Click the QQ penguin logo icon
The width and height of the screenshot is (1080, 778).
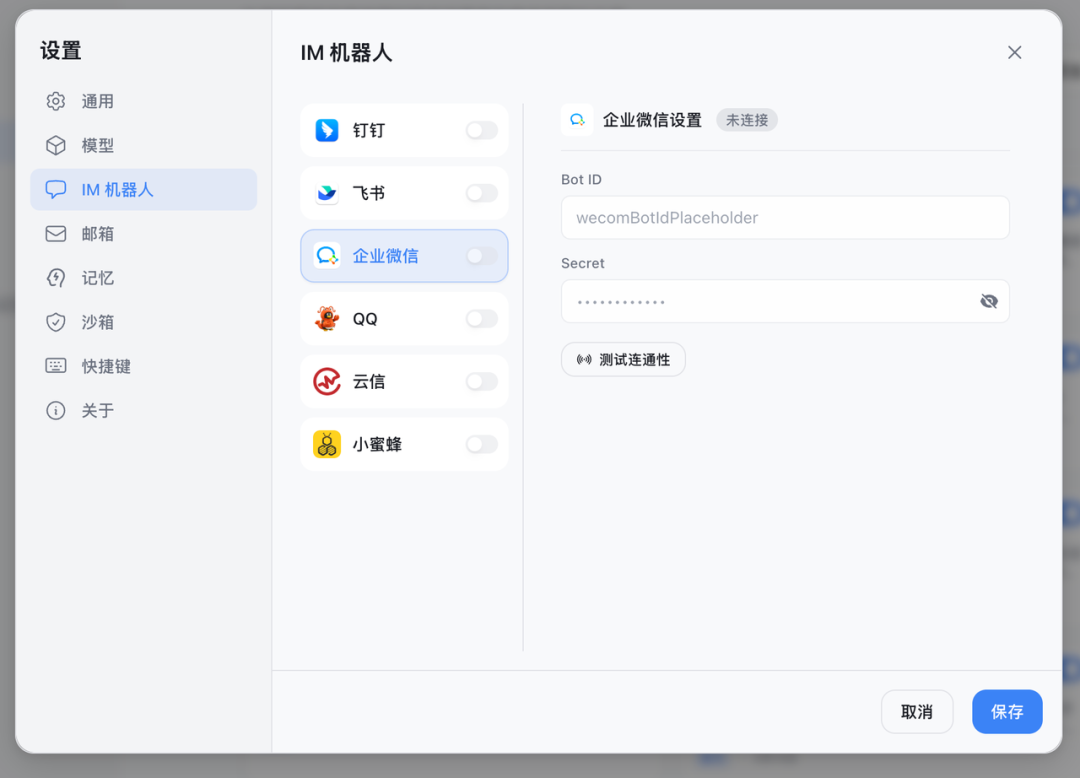point(326,319)
